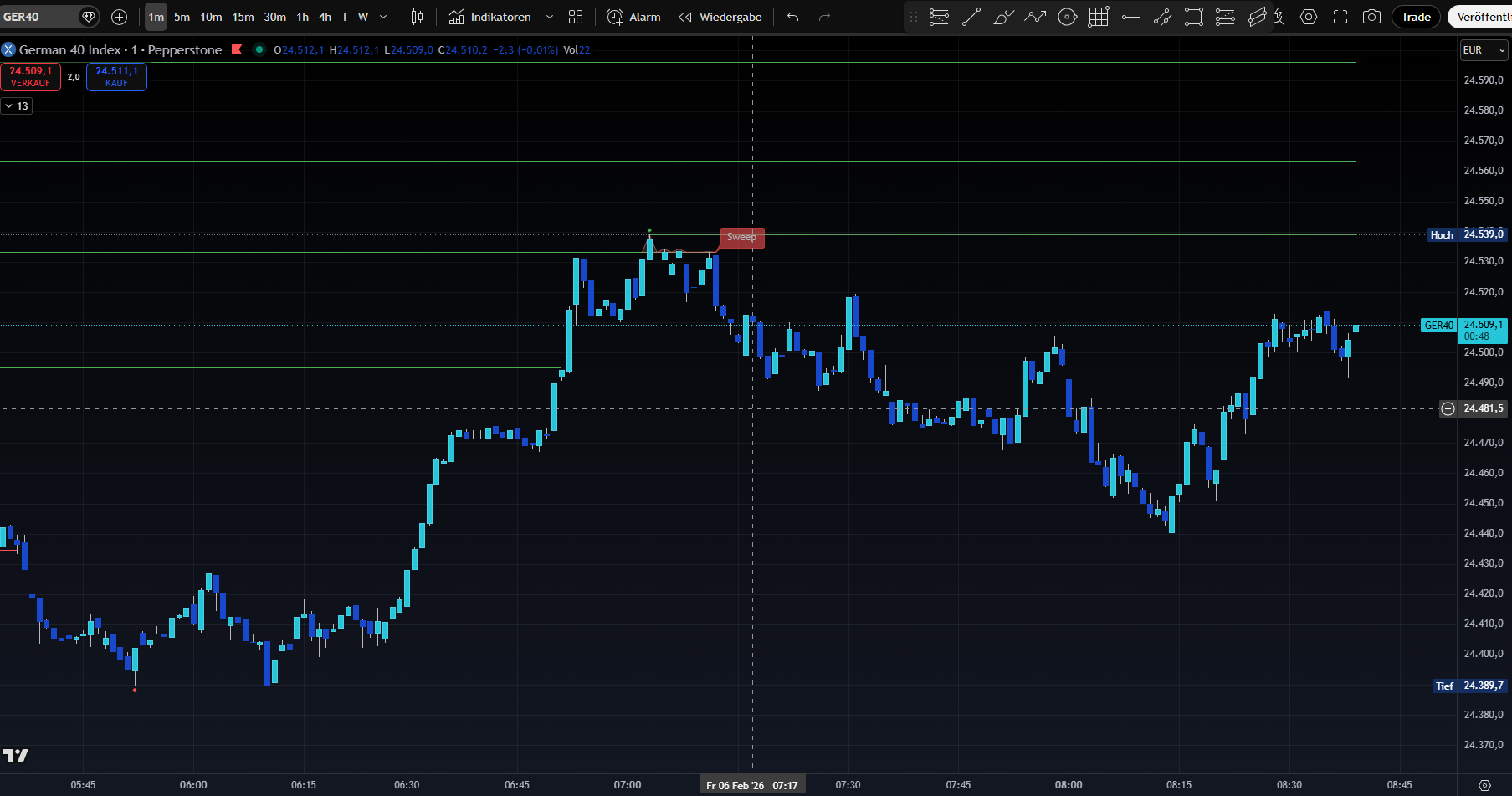Select the rectangle drawing tool

click(1194, 17)
